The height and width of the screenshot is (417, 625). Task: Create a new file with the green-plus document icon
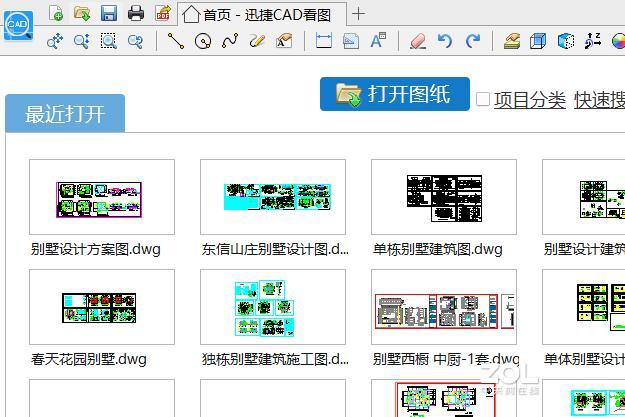pyautogui.click(x=56, y=13)
